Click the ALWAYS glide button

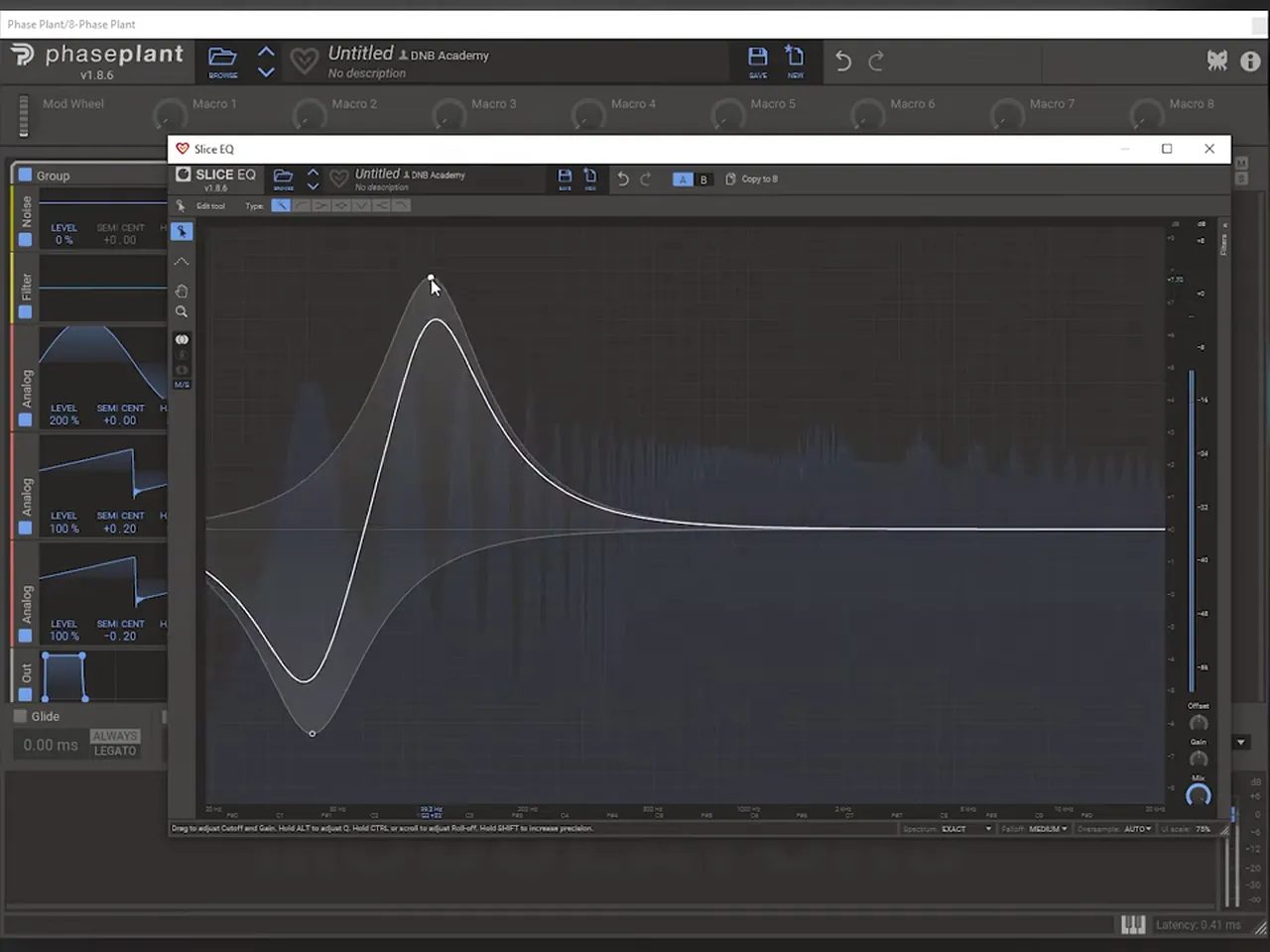(115, 736)
